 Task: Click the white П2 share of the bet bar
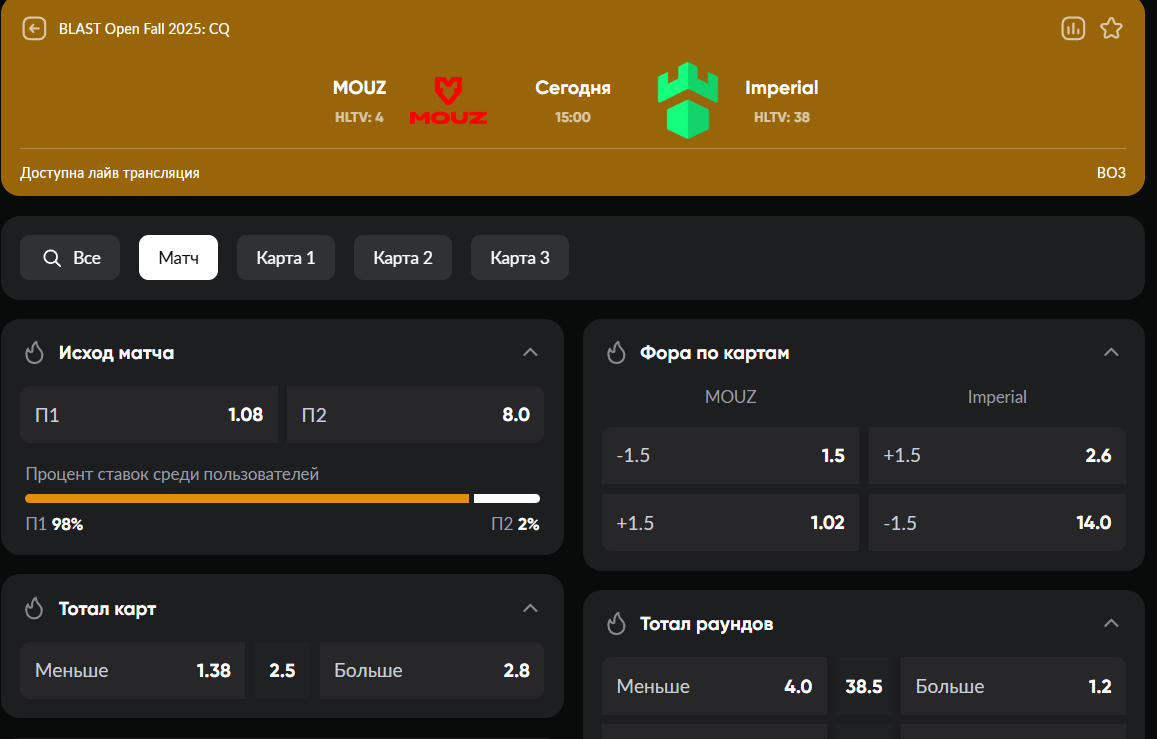(507, 499)
